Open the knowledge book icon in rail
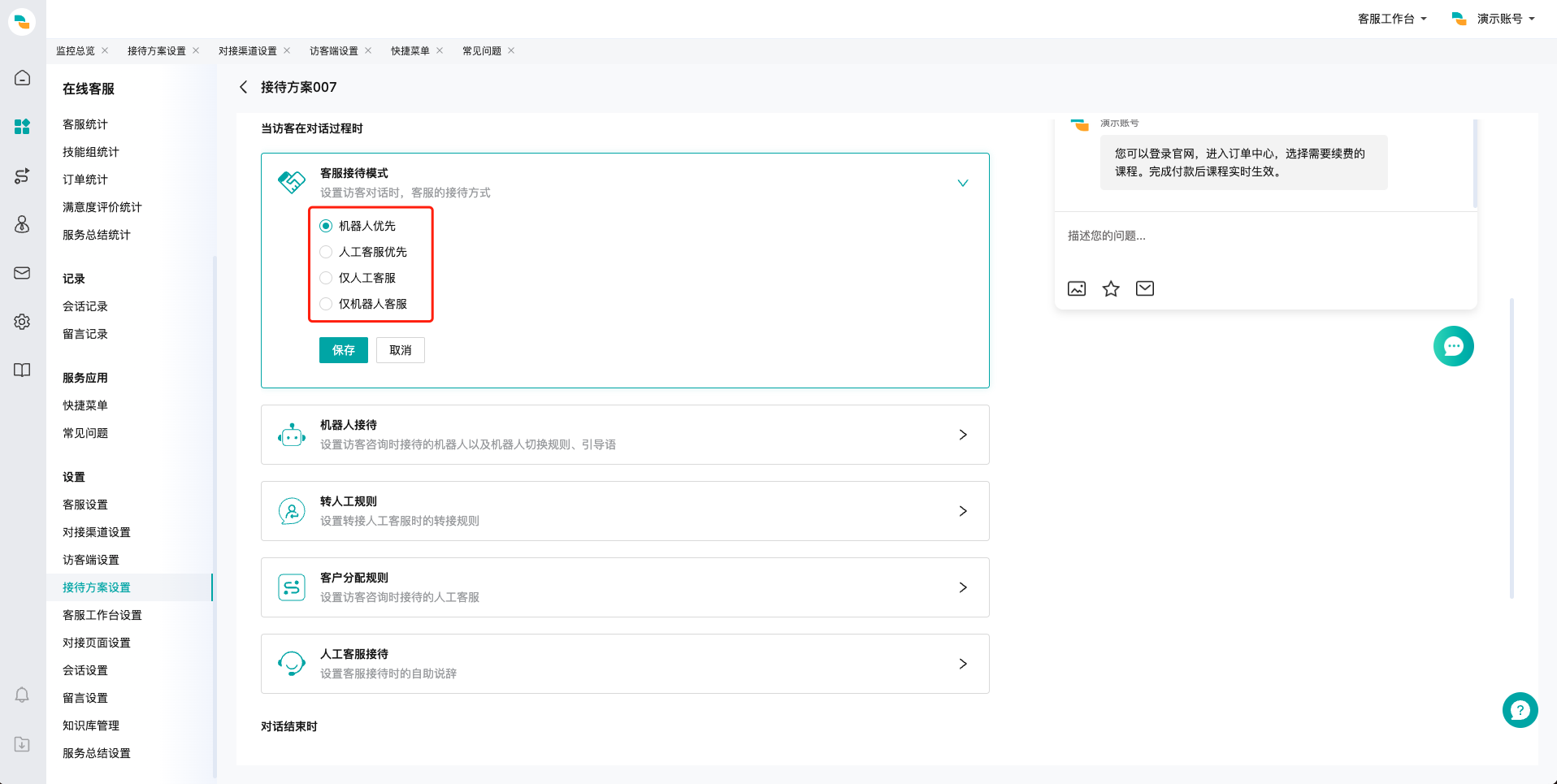This screenshot has height=784, width=1557. pyautogui.click(x=22, y=370)
